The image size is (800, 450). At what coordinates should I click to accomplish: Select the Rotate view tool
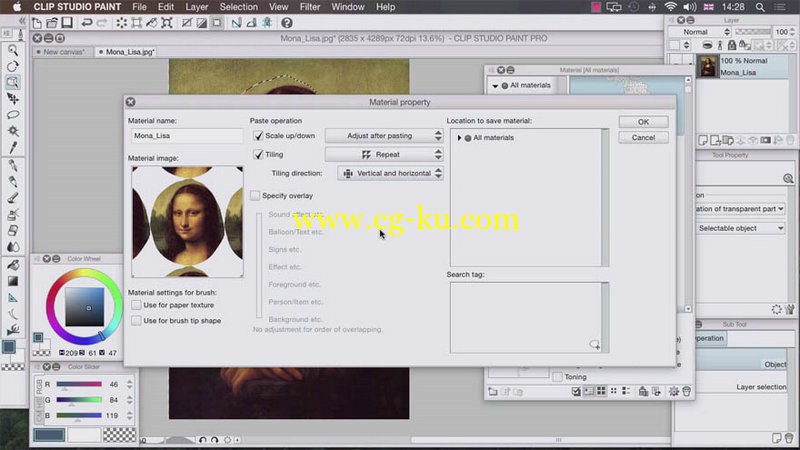tap(13, 66)
